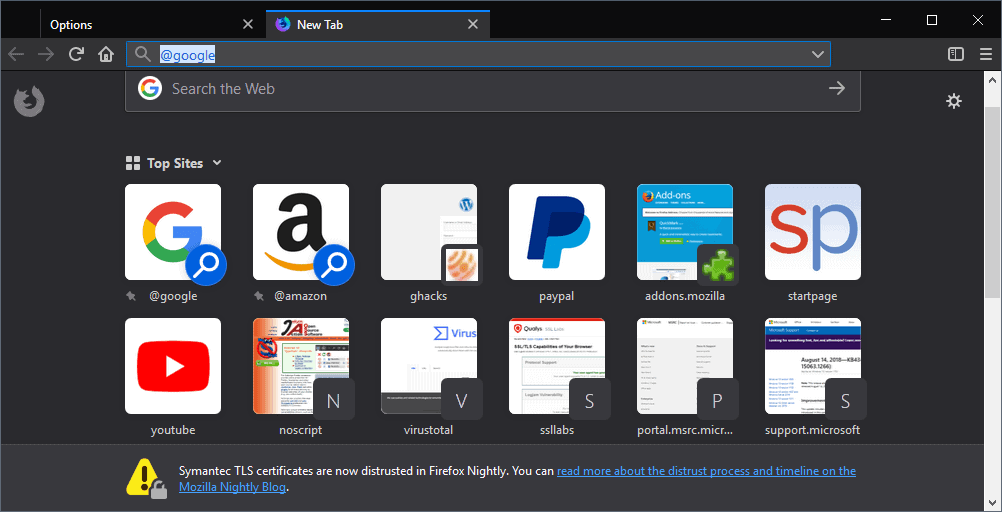The width and height of the screenshot is (1002, 512).
Task: Click the 'youtube' label text
Action: (x=173, y=430)
